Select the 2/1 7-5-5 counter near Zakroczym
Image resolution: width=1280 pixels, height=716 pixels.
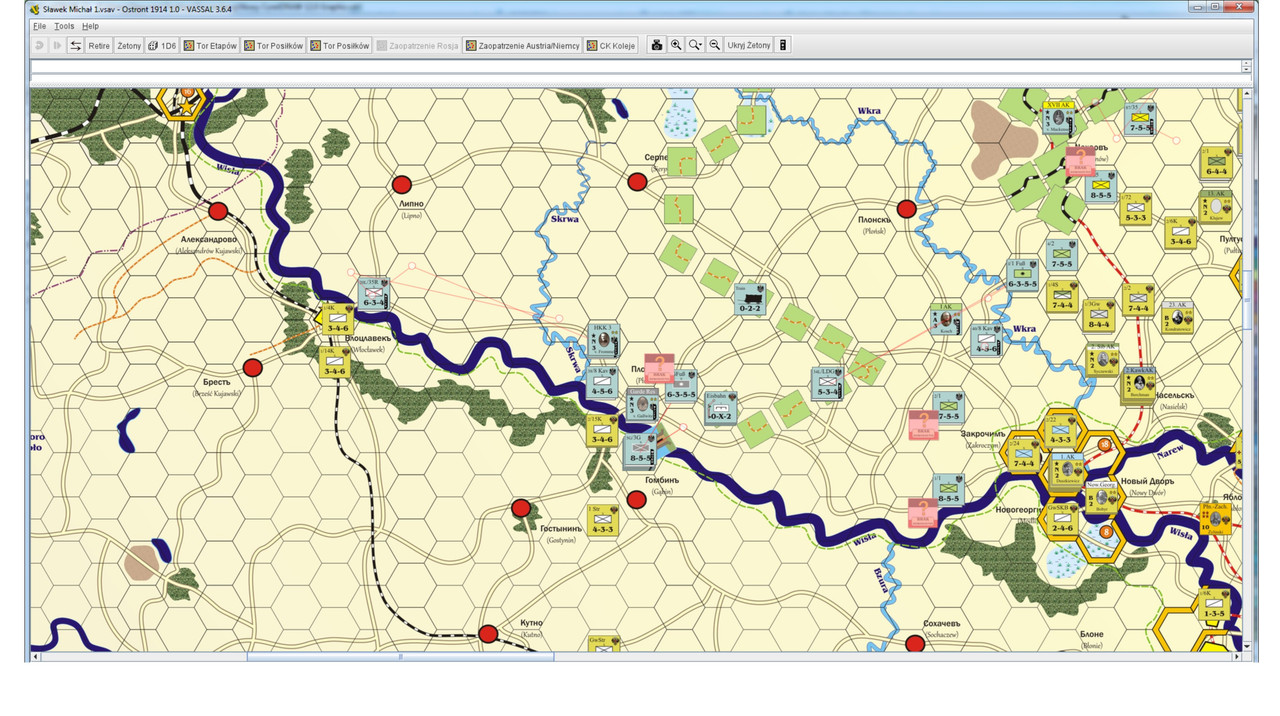click(x=948, y=407)
